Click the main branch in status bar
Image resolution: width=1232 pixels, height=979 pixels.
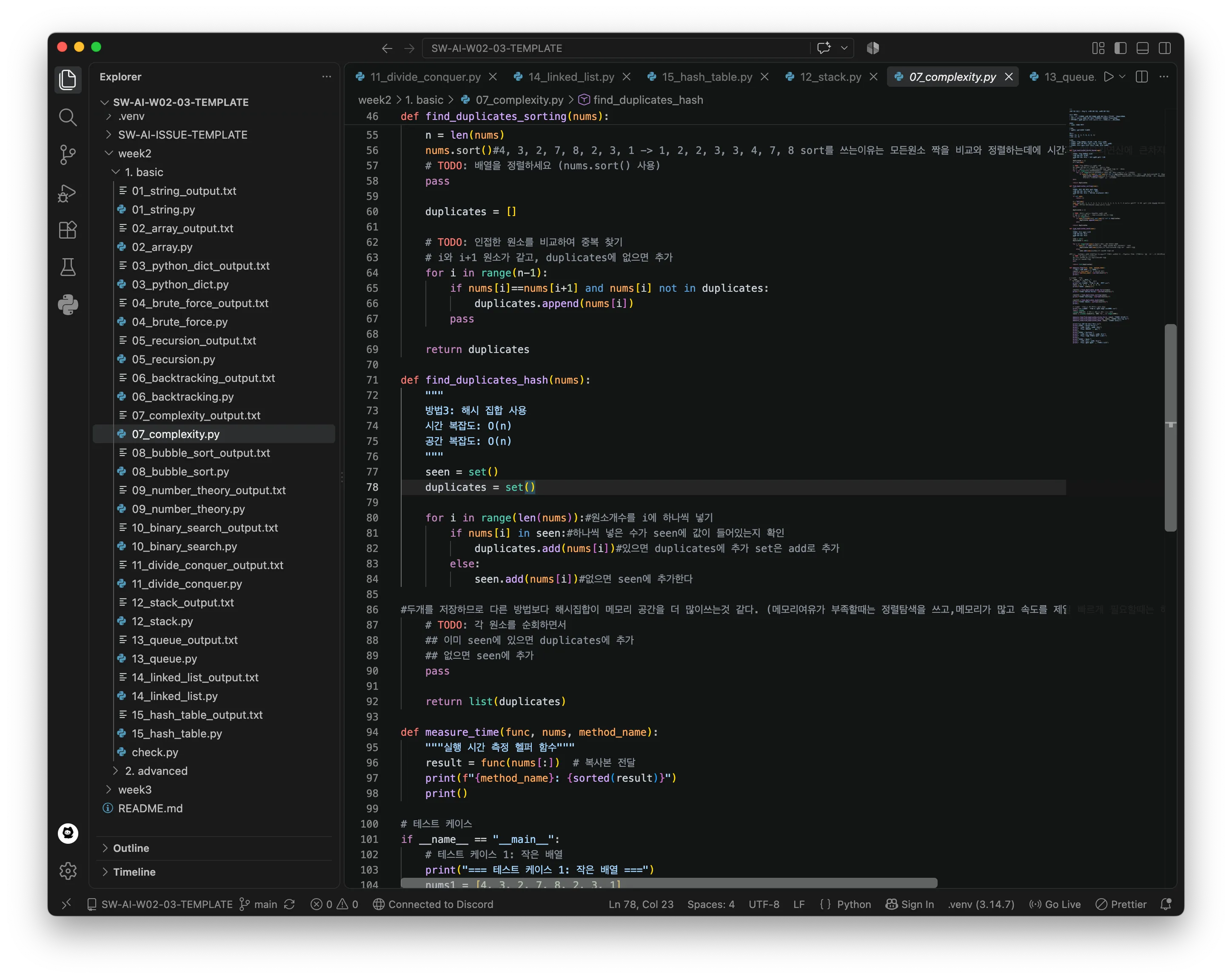258,904
